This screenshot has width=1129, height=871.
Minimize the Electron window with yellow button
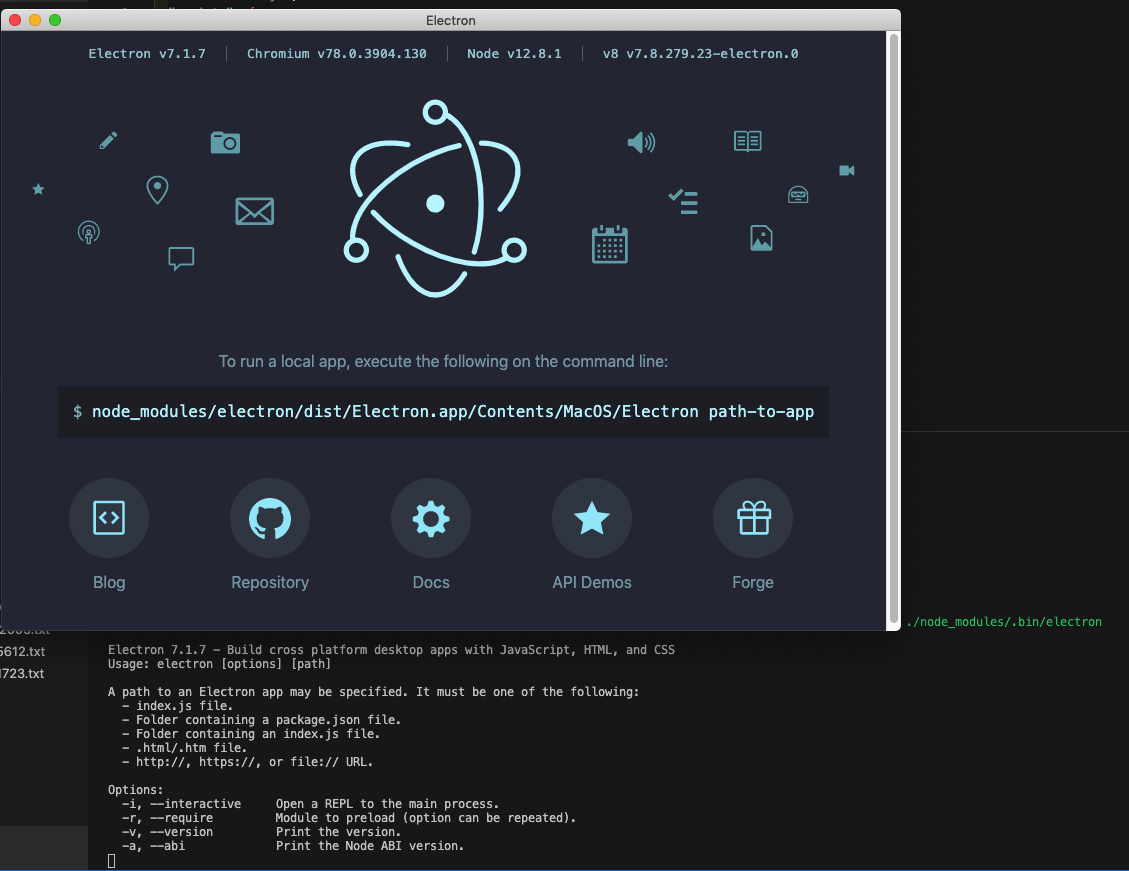coord(35,20)
